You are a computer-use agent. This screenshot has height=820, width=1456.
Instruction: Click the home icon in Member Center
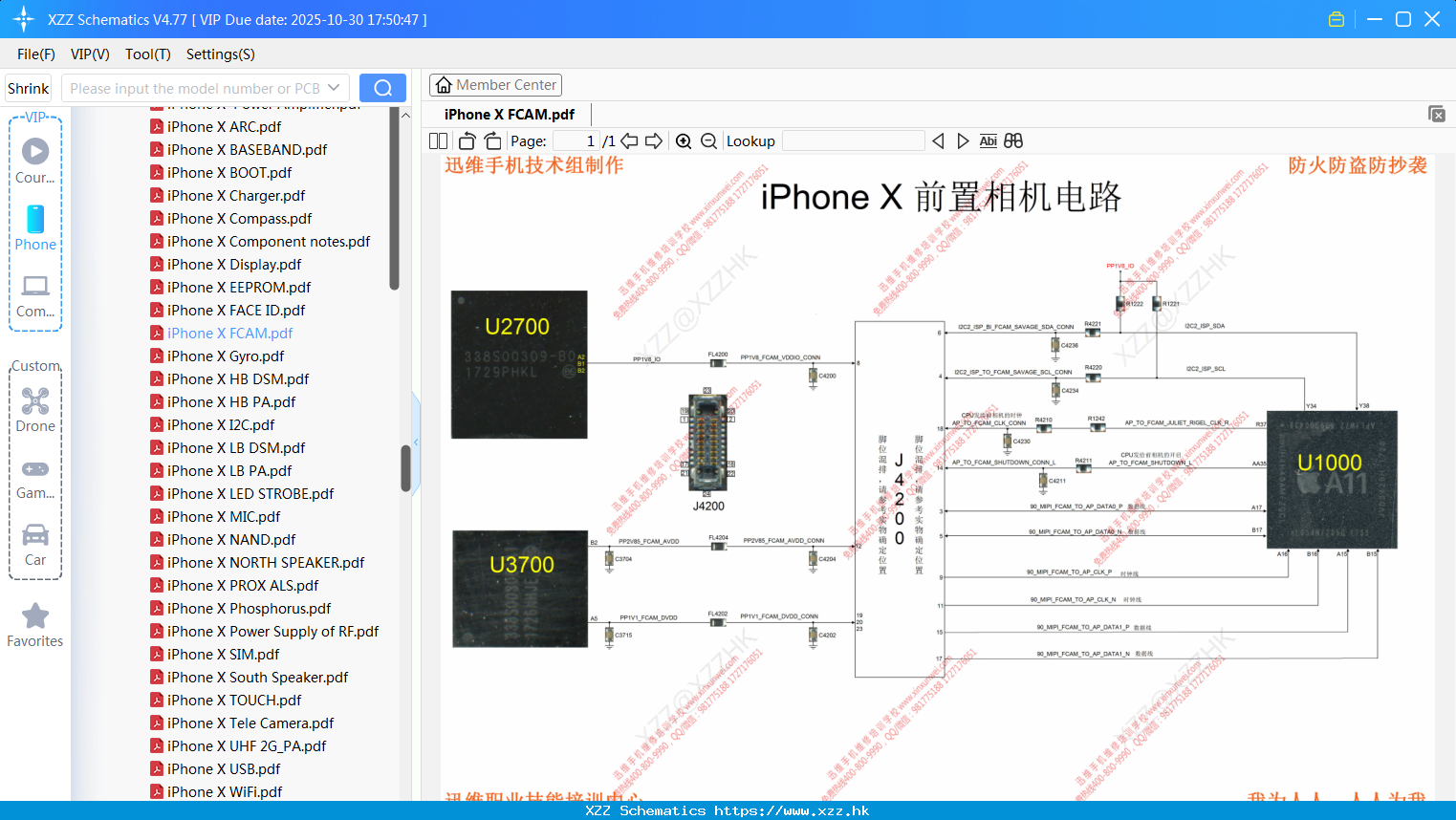click(444, 85)
